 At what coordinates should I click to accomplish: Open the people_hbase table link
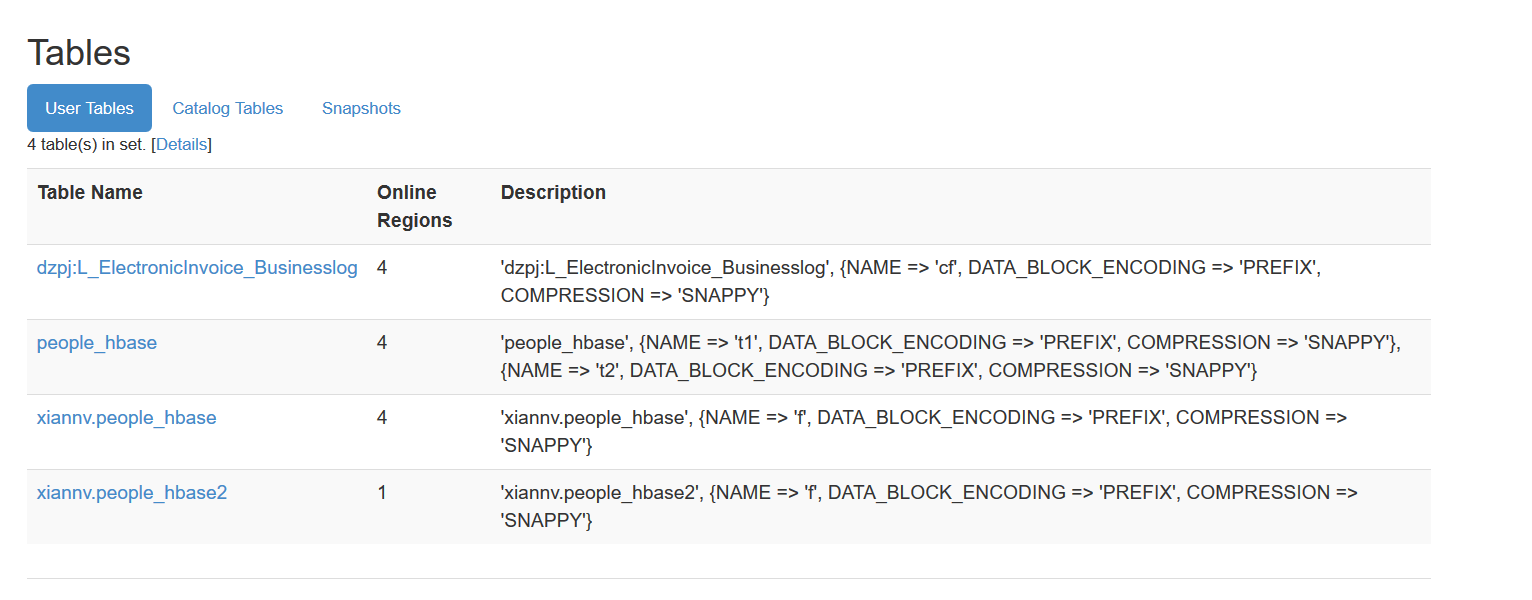pos(97,343)
